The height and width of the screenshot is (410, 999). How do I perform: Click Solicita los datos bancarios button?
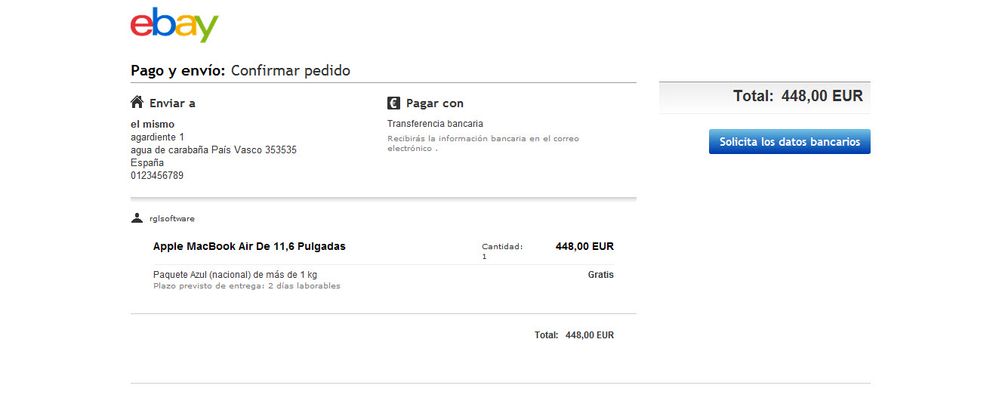tap(789, 141)
